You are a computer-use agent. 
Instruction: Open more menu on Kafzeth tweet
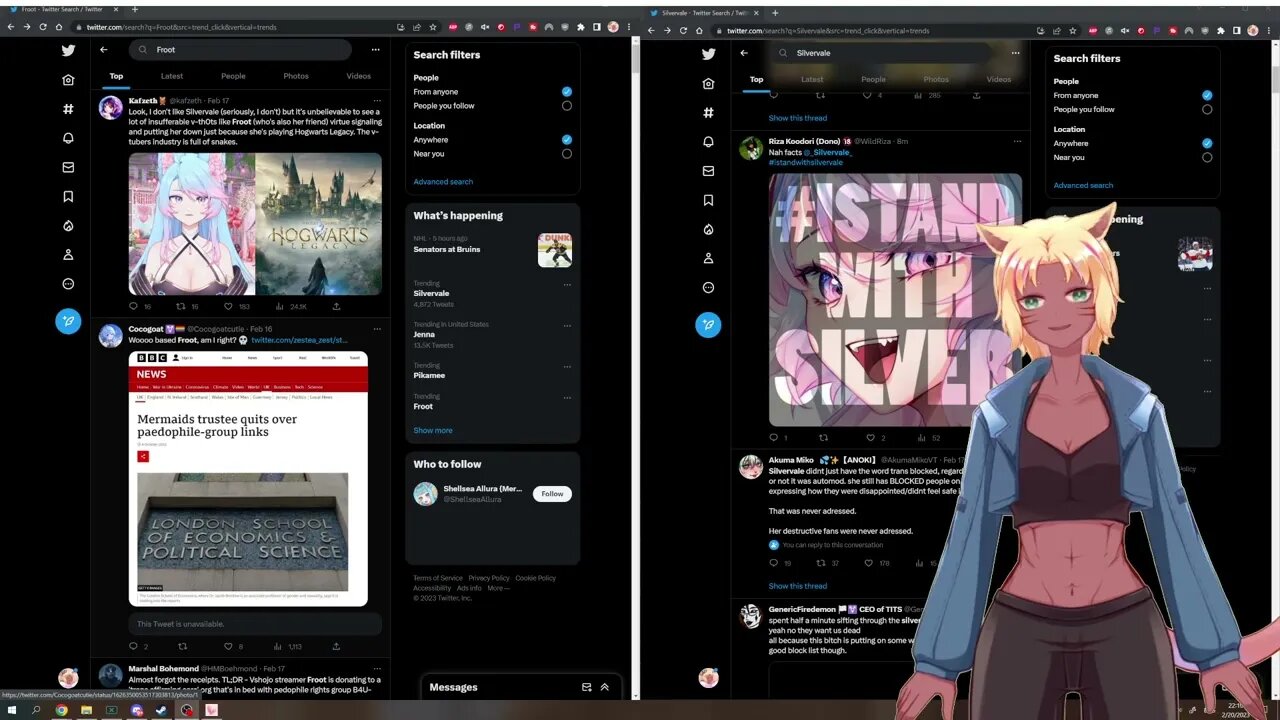[x=377, y=101]
